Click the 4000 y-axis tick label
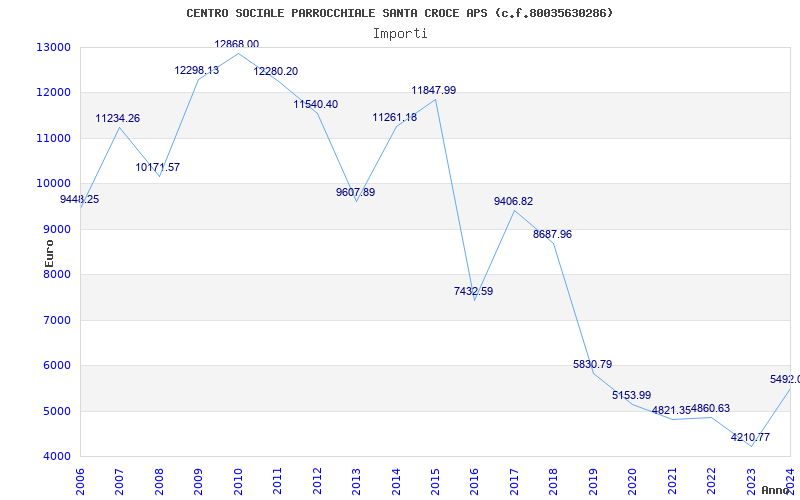The width and height of the screenshot is (800, 500). tap(57, 457)
